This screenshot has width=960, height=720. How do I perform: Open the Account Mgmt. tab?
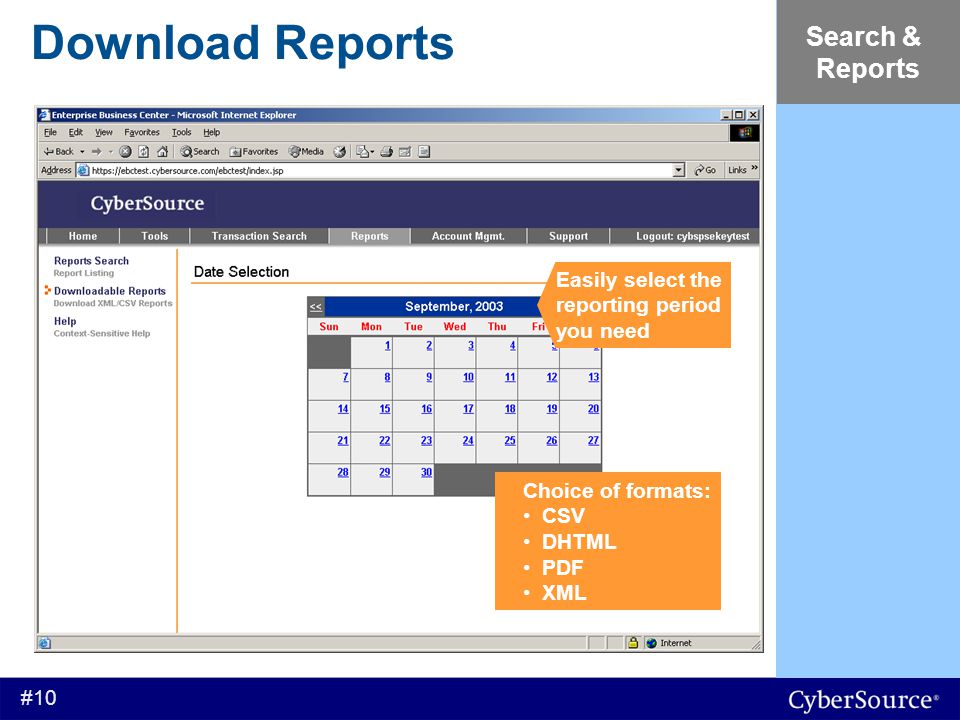click(468, 236)
